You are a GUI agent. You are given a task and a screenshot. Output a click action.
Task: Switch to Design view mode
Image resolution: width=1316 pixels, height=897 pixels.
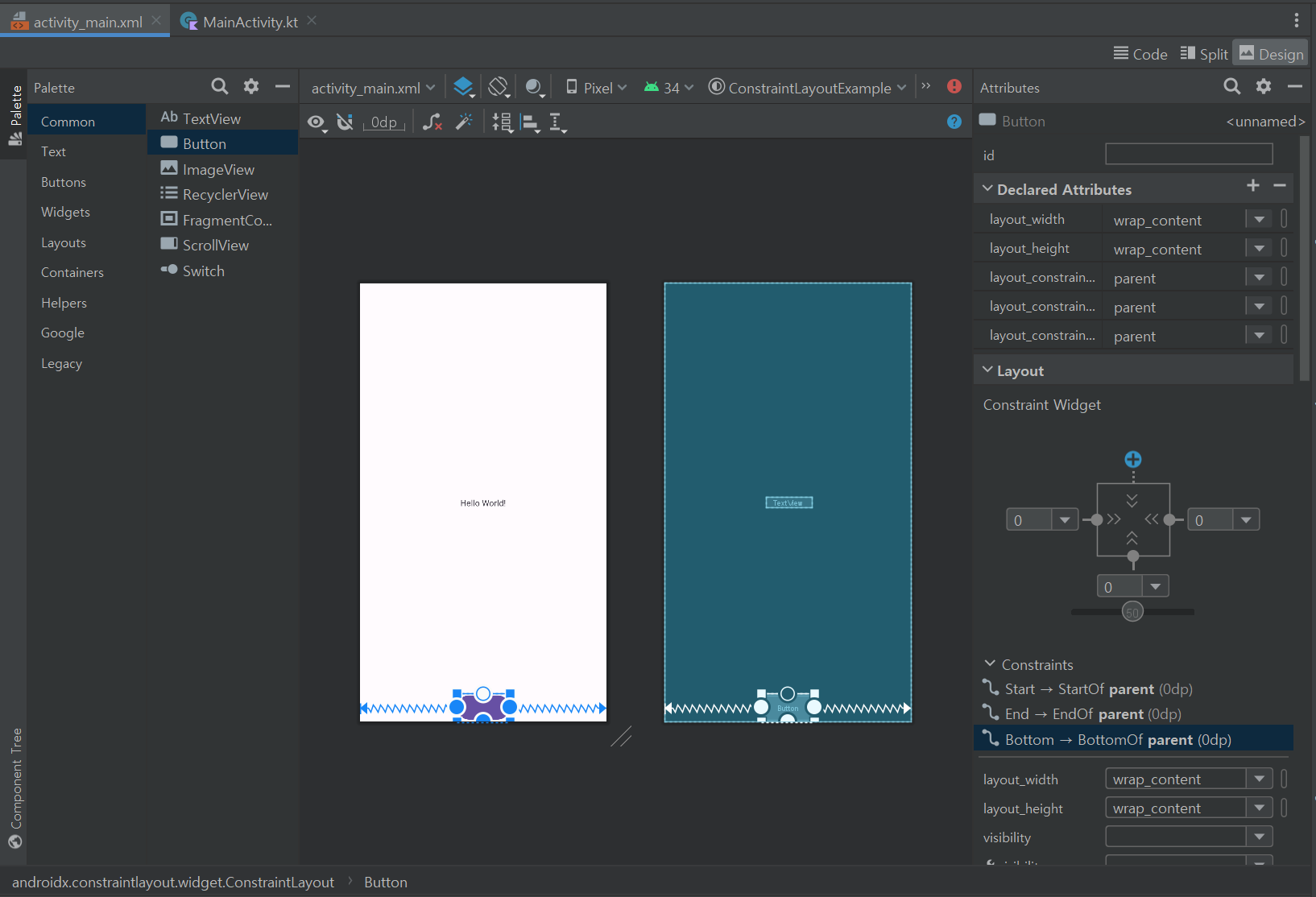1271,54
